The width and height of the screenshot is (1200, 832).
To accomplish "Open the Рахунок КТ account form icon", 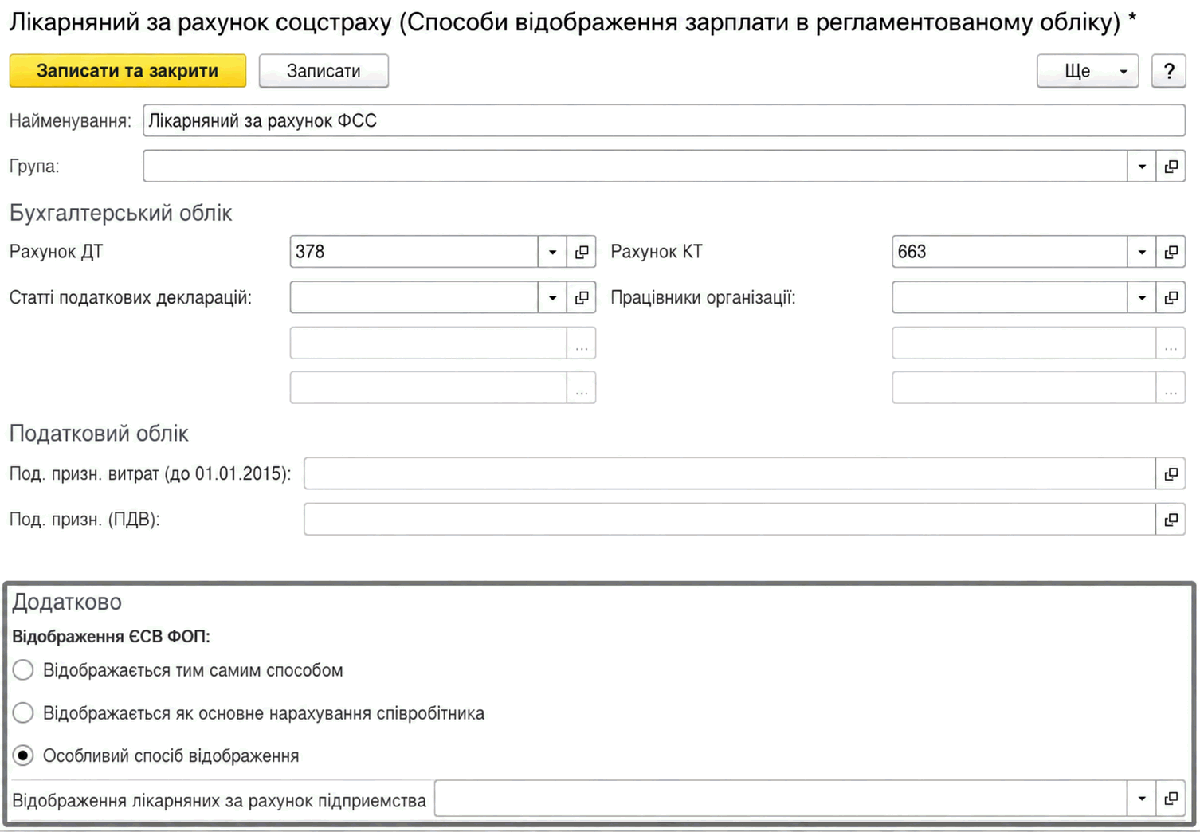I will click(x=1170, y=252).
